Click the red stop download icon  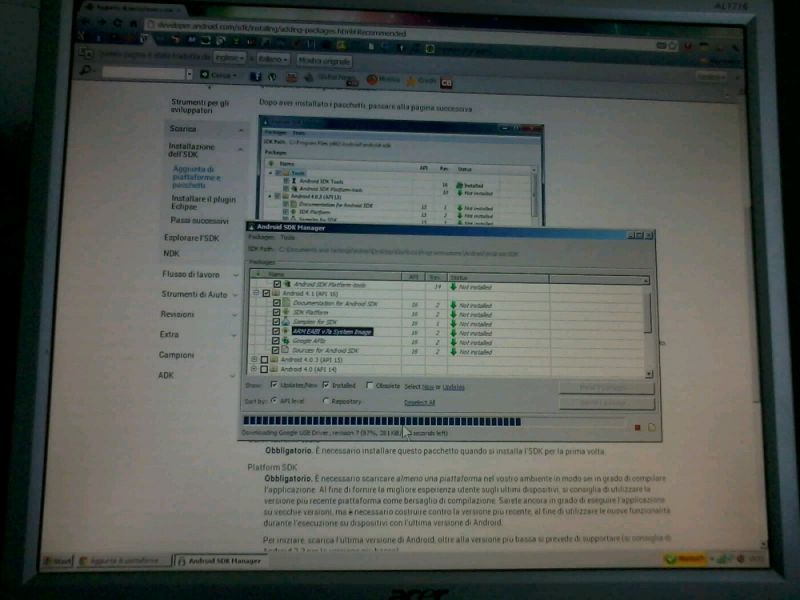[637, 428]
